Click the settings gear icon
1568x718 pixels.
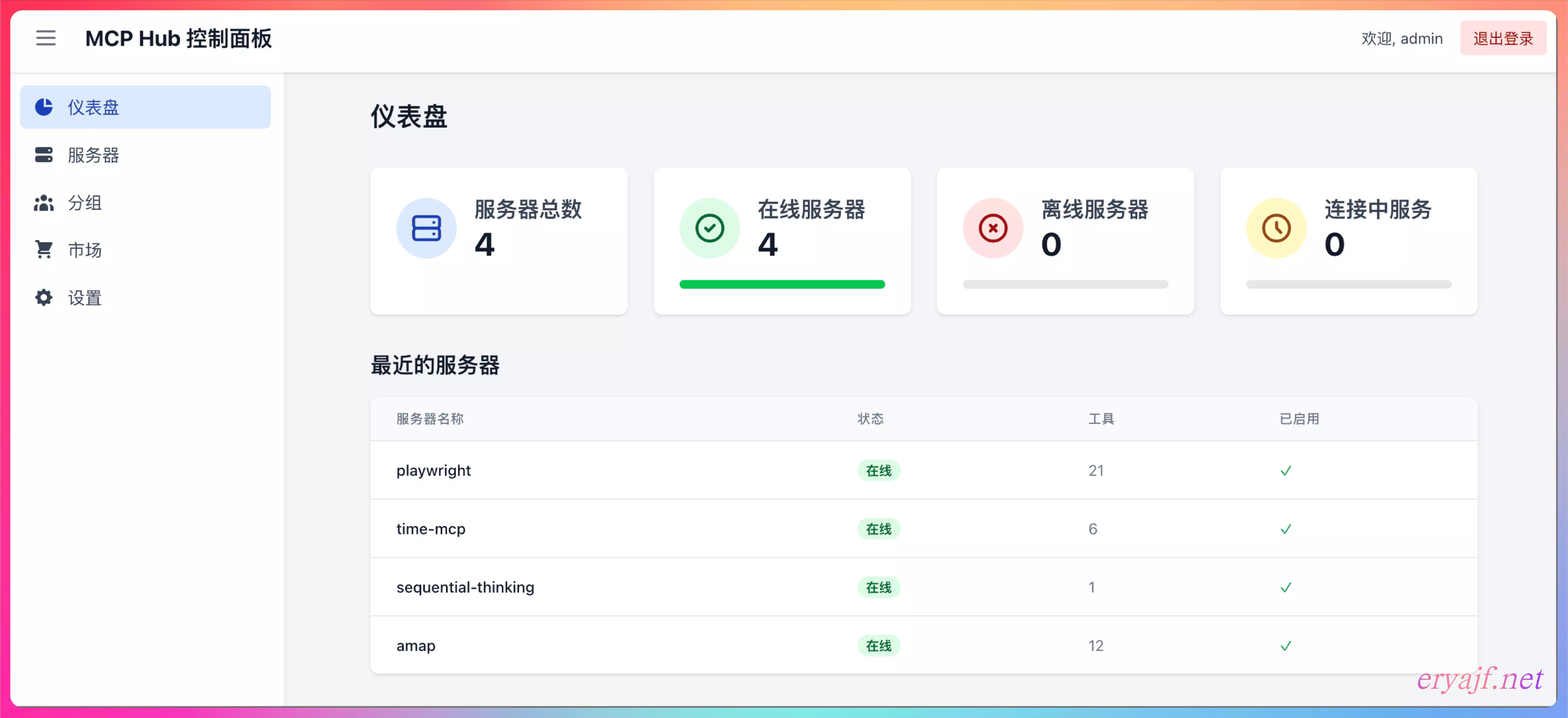pyautogui.click(x=44, y=298)
